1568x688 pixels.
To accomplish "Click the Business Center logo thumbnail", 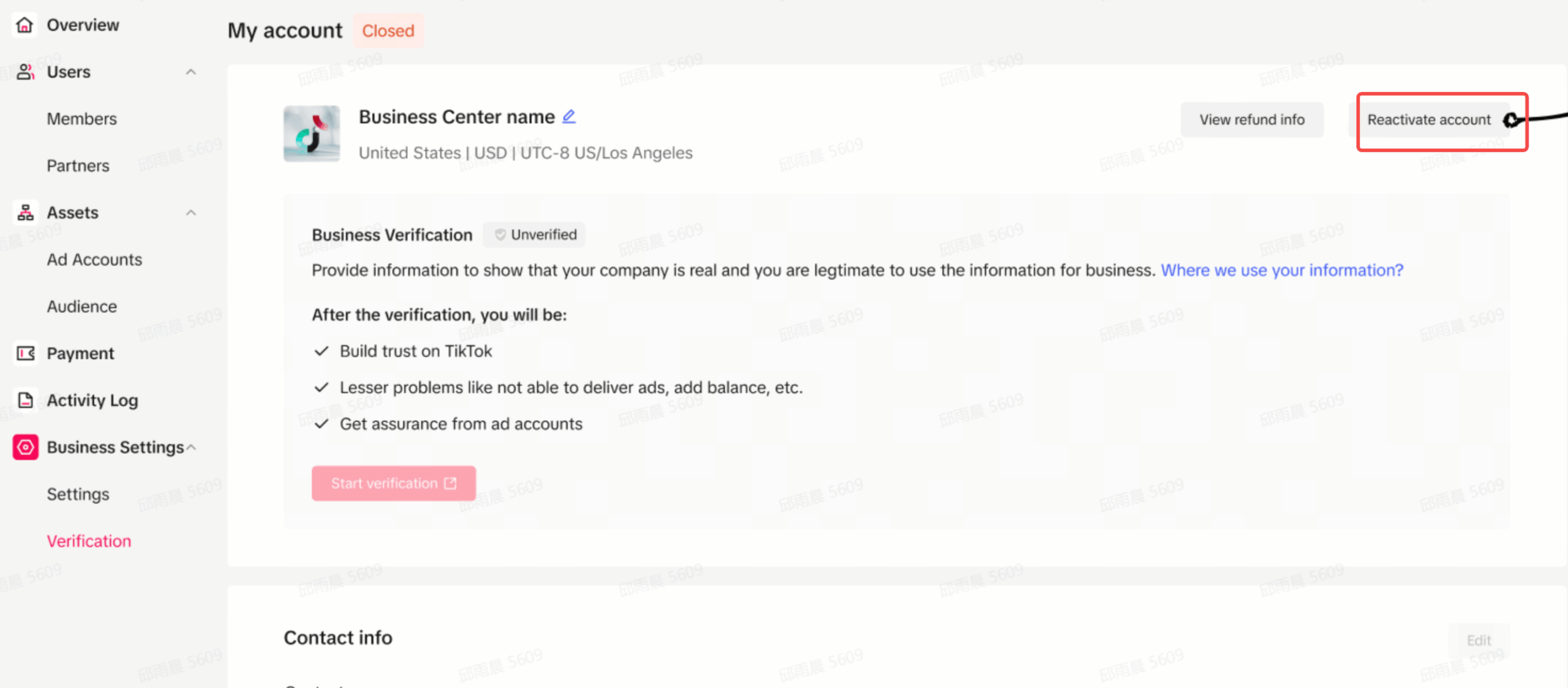I will tap(311, 134).
